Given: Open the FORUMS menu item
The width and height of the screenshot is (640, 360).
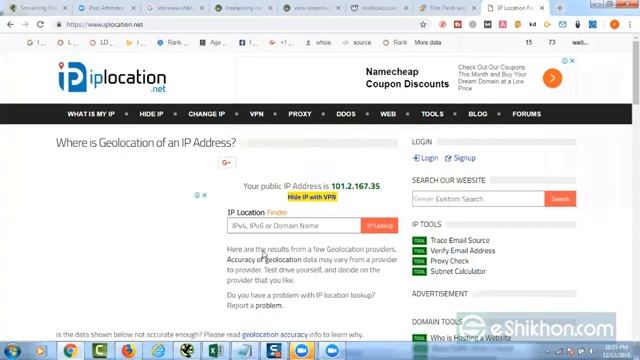Looking at the screenshot, I should coord(527,114).
